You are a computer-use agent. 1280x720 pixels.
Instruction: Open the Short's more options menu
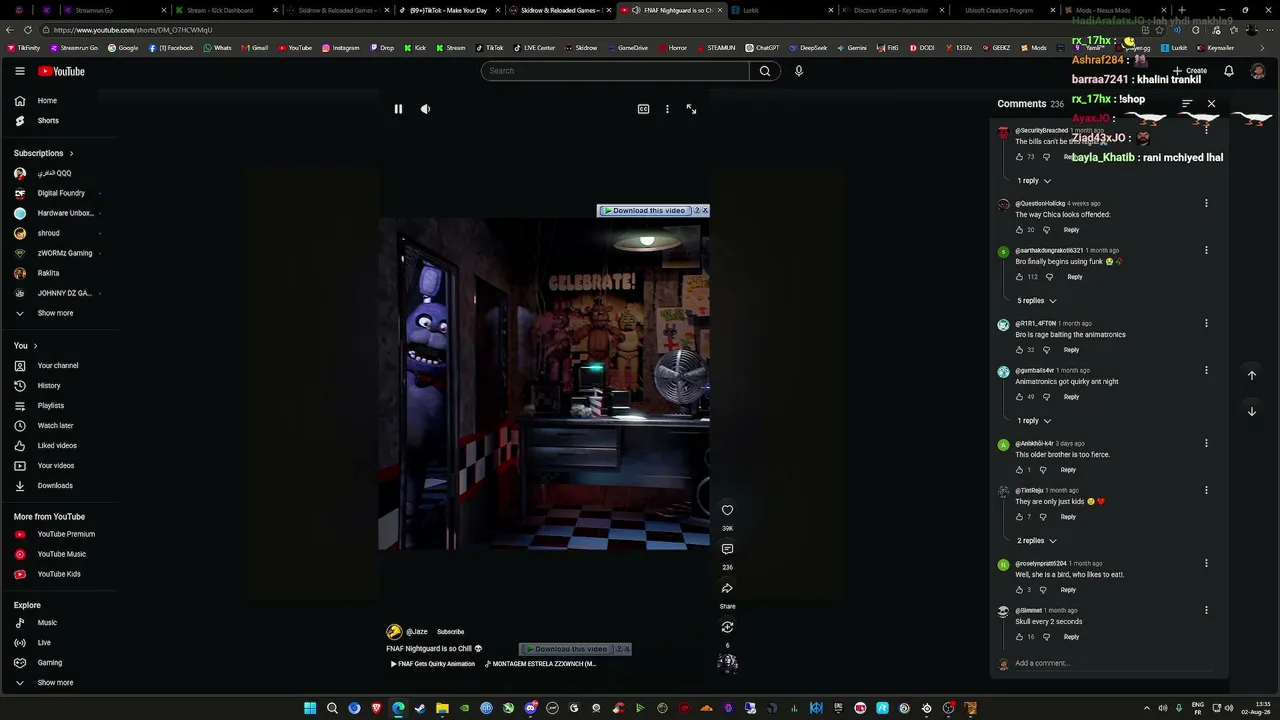coord(667,109)
